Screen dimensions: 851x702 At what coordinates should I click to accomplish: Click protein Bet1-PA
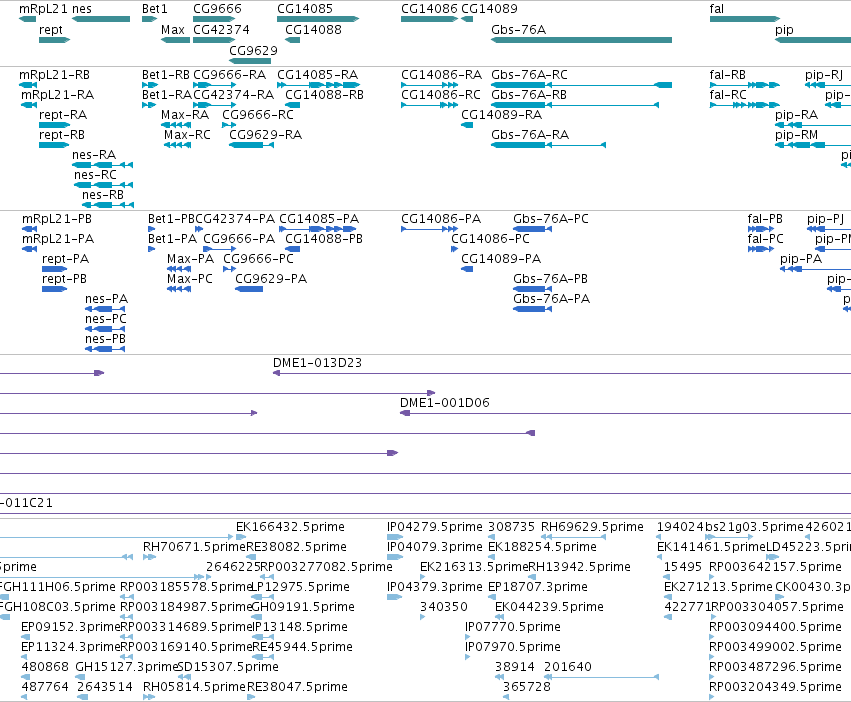click(x=172, y=239)
